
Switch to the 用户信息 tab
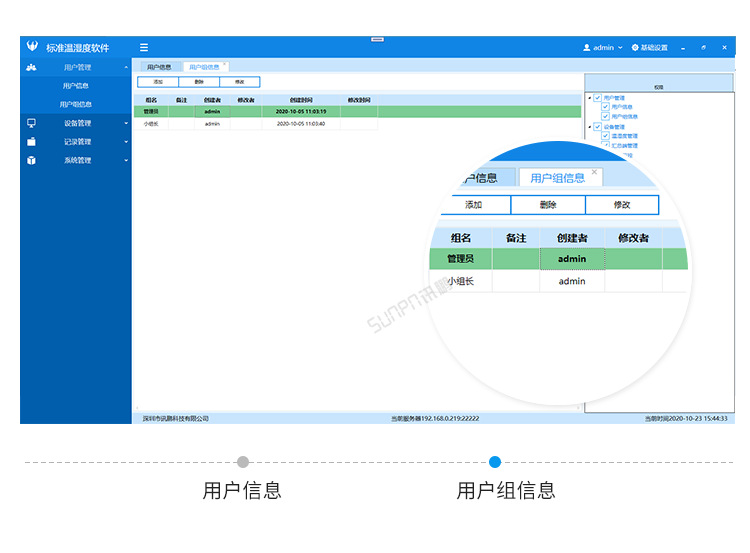159,67
